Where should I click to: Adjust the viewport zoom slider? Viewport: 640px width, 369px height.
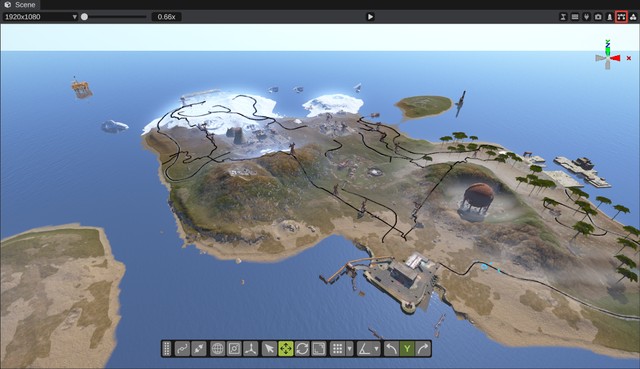tap(114, 17)
